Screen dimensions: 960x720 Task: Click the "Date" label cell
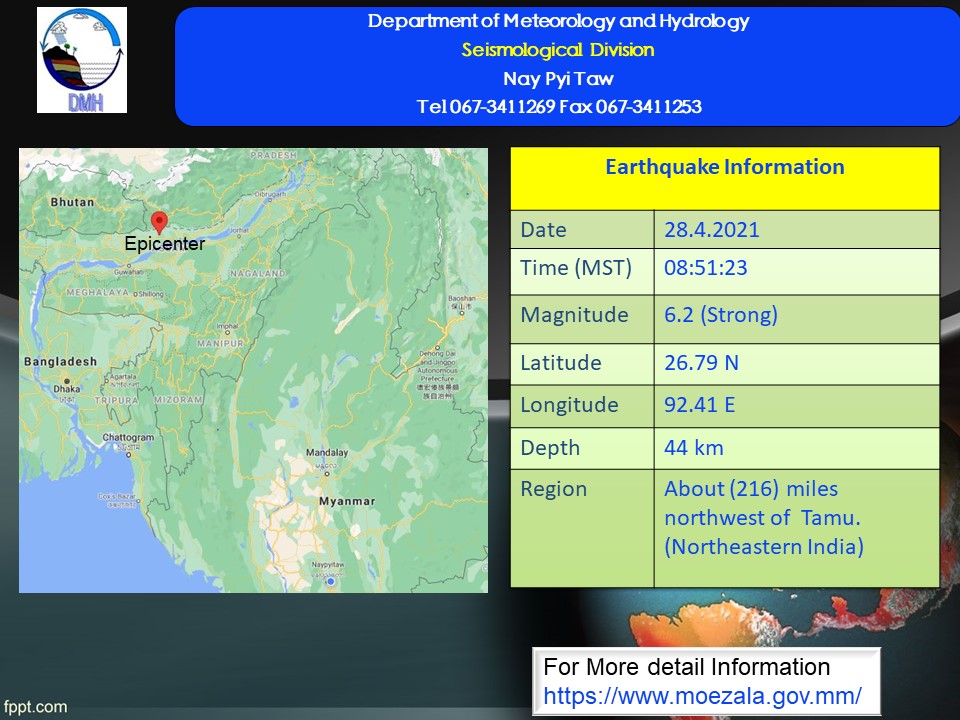(x=583, y=230)
